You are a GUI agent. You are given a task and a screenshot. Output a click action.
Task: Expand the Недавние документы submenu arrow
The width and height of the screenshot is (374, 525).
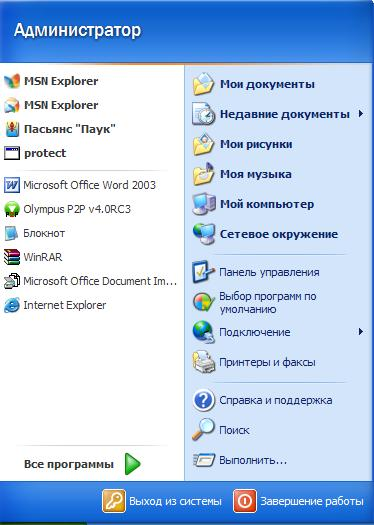point(361,114)
